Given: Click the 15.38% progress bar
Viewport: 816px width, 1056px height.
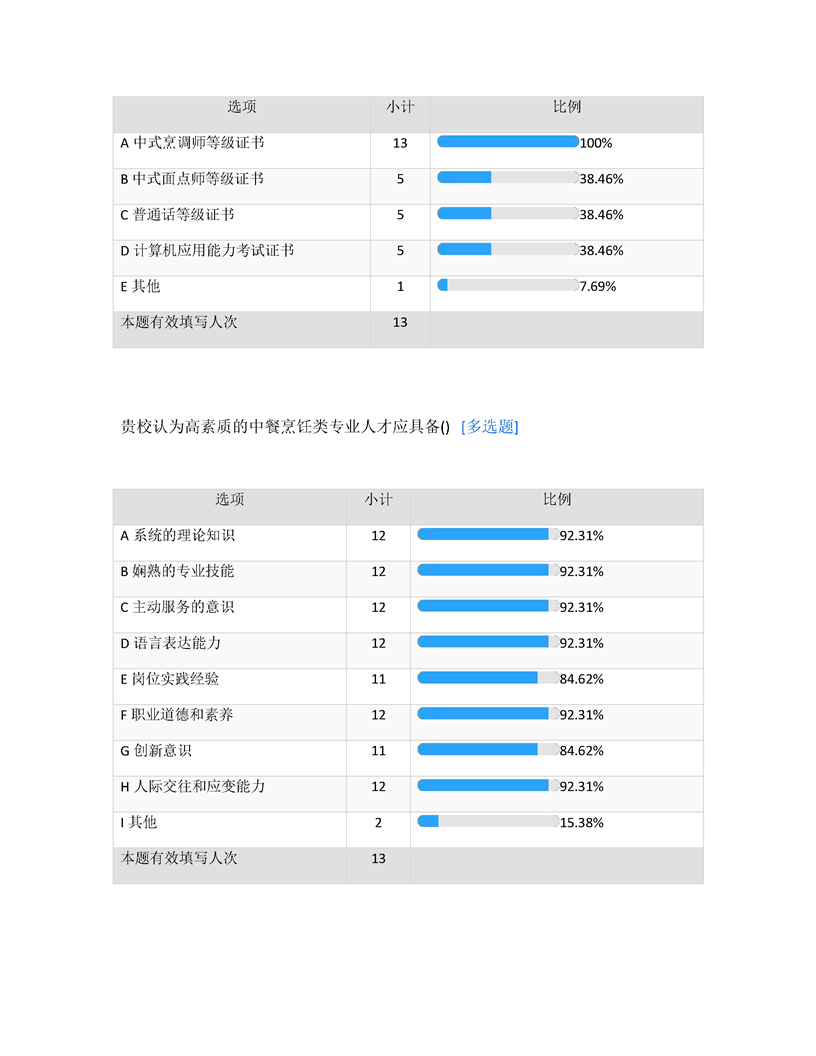Looking at the screenshot, I should pyautogui.click(x=488, y=822).
